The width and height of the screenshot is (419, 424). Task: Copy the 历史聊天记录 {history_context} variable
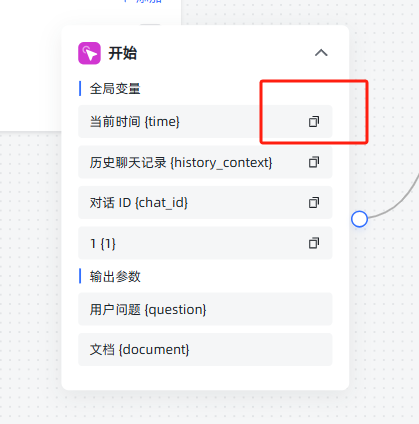coord(314,162)
